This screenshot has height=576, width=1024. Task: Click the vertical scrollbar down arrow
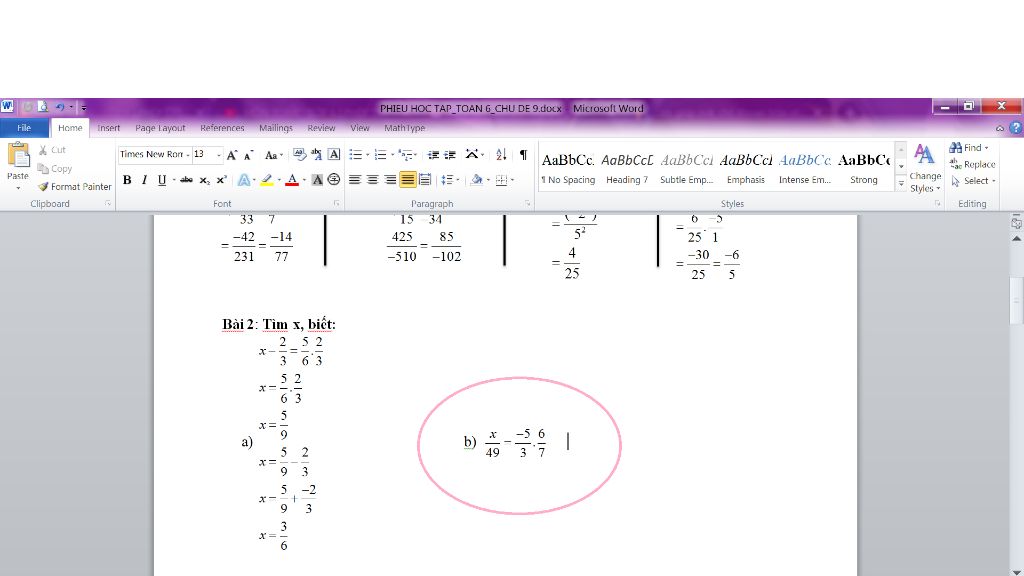coord(1016,571)
